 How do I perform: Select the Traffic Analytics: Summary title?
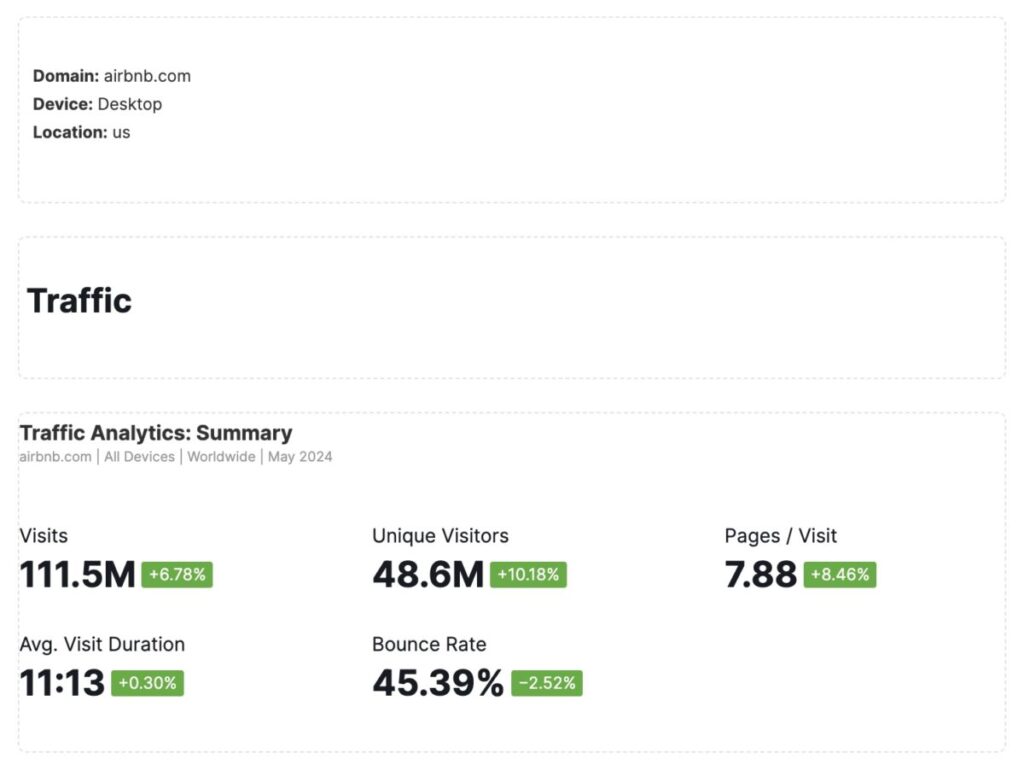(x=156, y=433)
